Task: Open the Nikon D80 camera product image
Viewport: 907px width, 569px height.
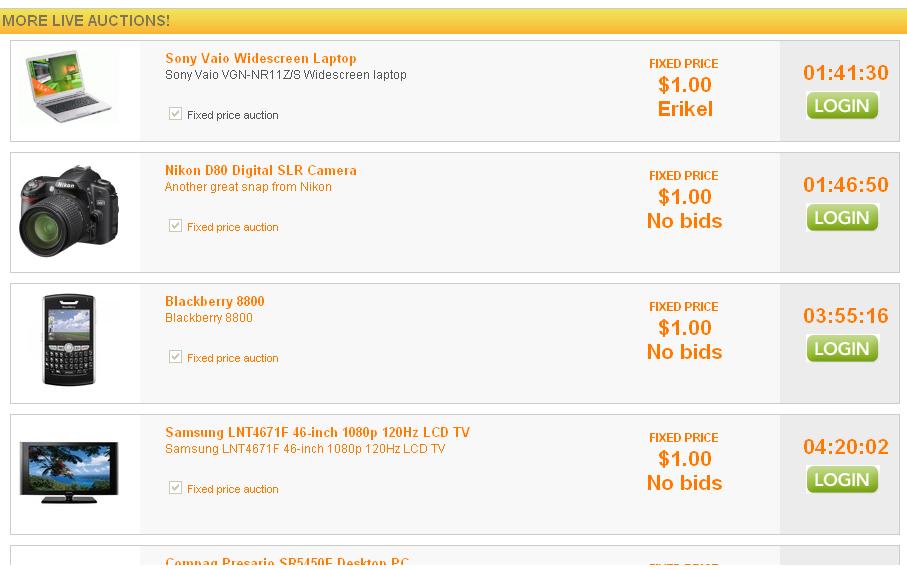Action: coord(69,212)
